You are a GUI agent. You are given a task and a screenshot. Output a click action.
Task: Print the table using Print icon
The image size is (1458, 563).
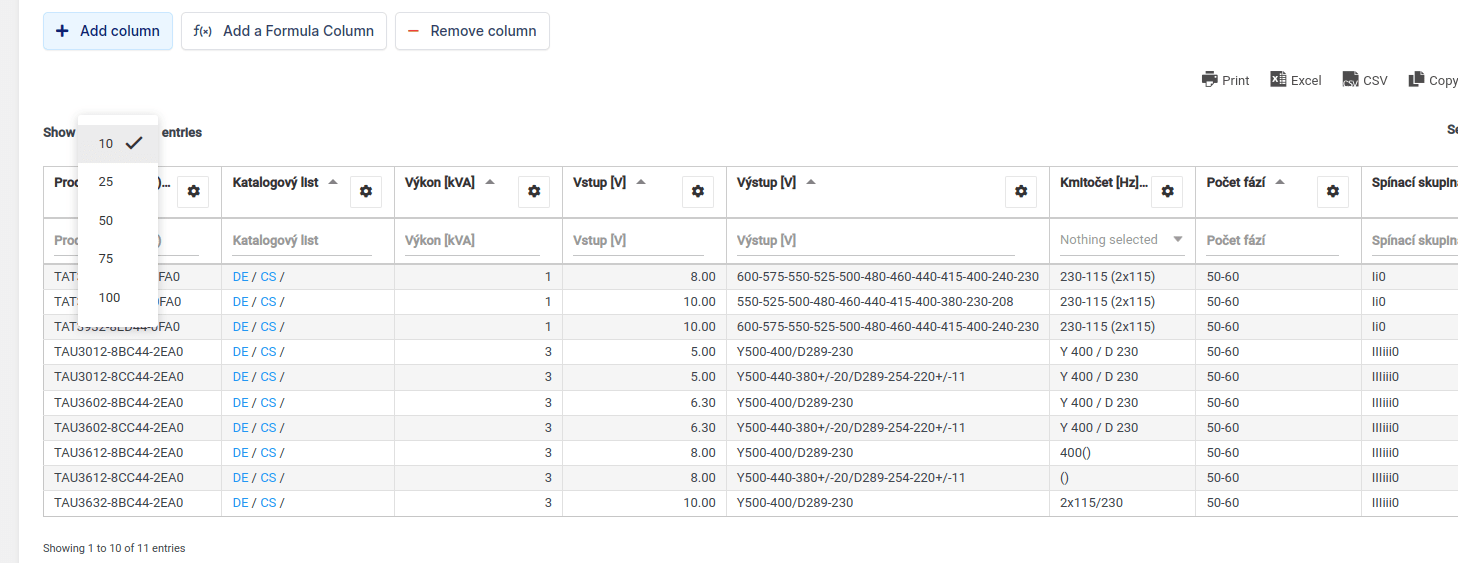1225,80
